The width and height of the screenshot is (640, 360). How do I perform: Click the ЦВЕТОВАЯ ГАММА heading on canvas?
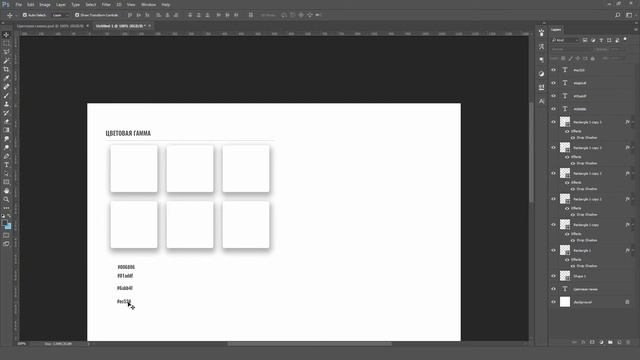tap(128, 133)
